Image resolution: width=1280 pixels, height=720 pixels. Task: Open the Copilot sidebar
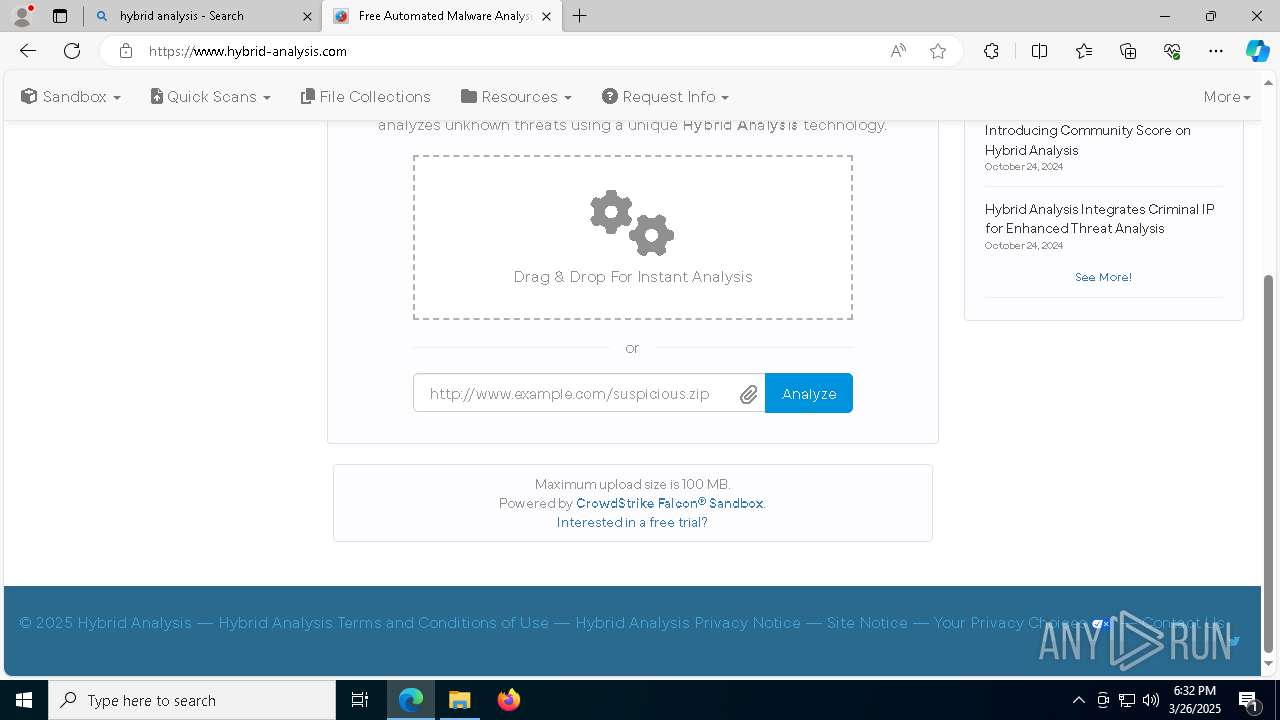pyautogui.click(x=1257, y=51)
